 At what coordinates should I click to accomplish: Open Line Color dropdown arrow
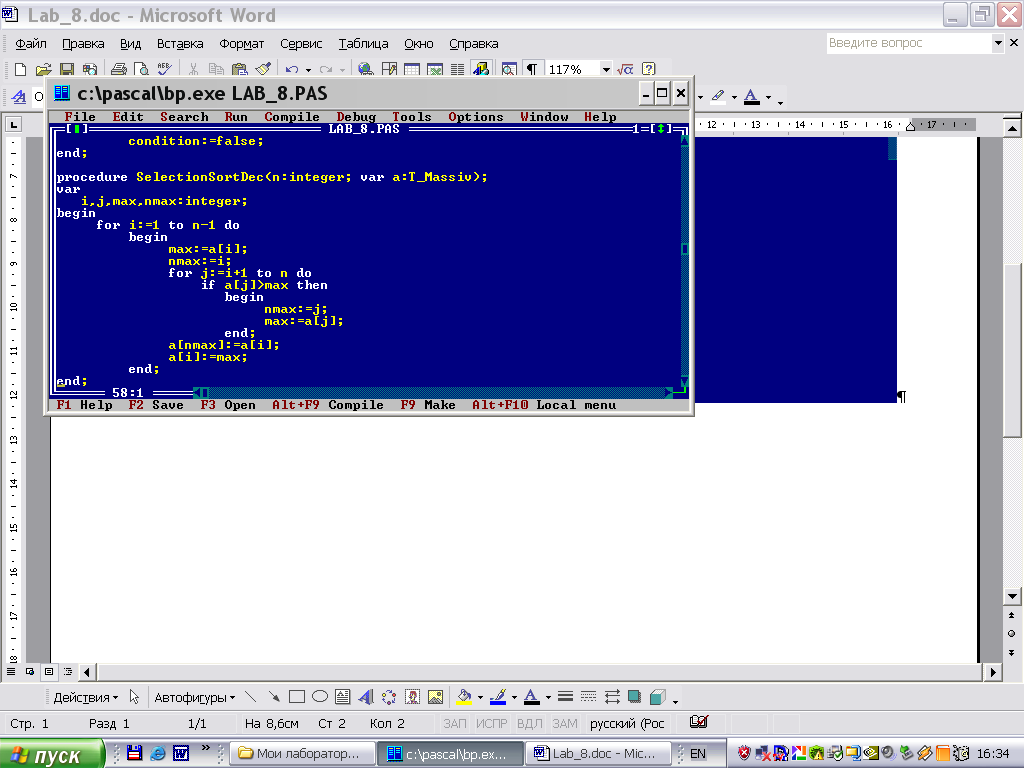click(514, 698)
